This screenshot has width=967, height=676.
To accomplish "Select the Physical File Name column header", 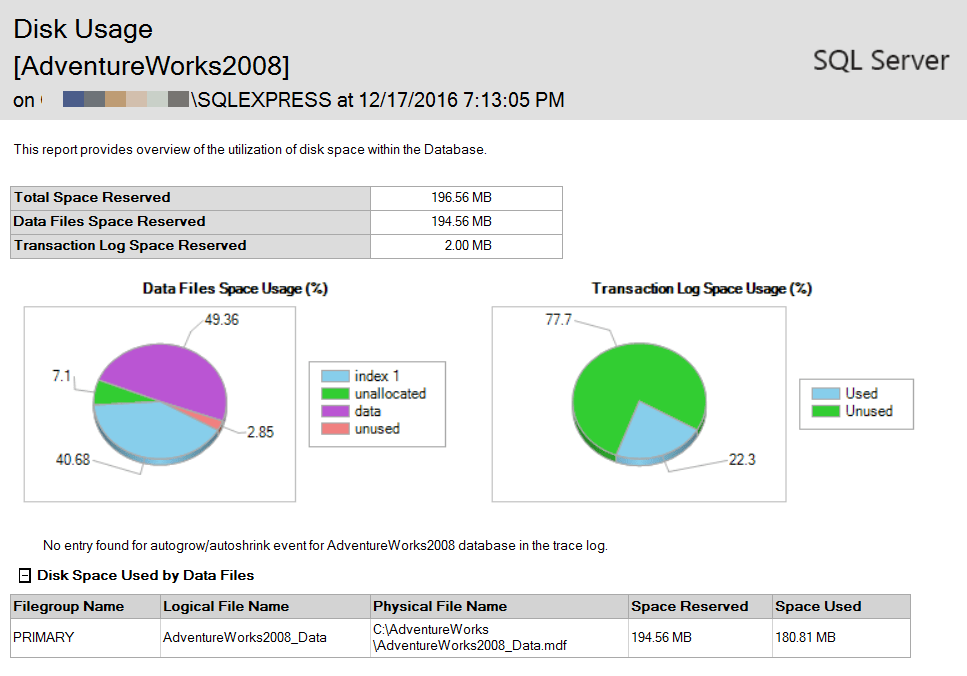I will [499, 606].
